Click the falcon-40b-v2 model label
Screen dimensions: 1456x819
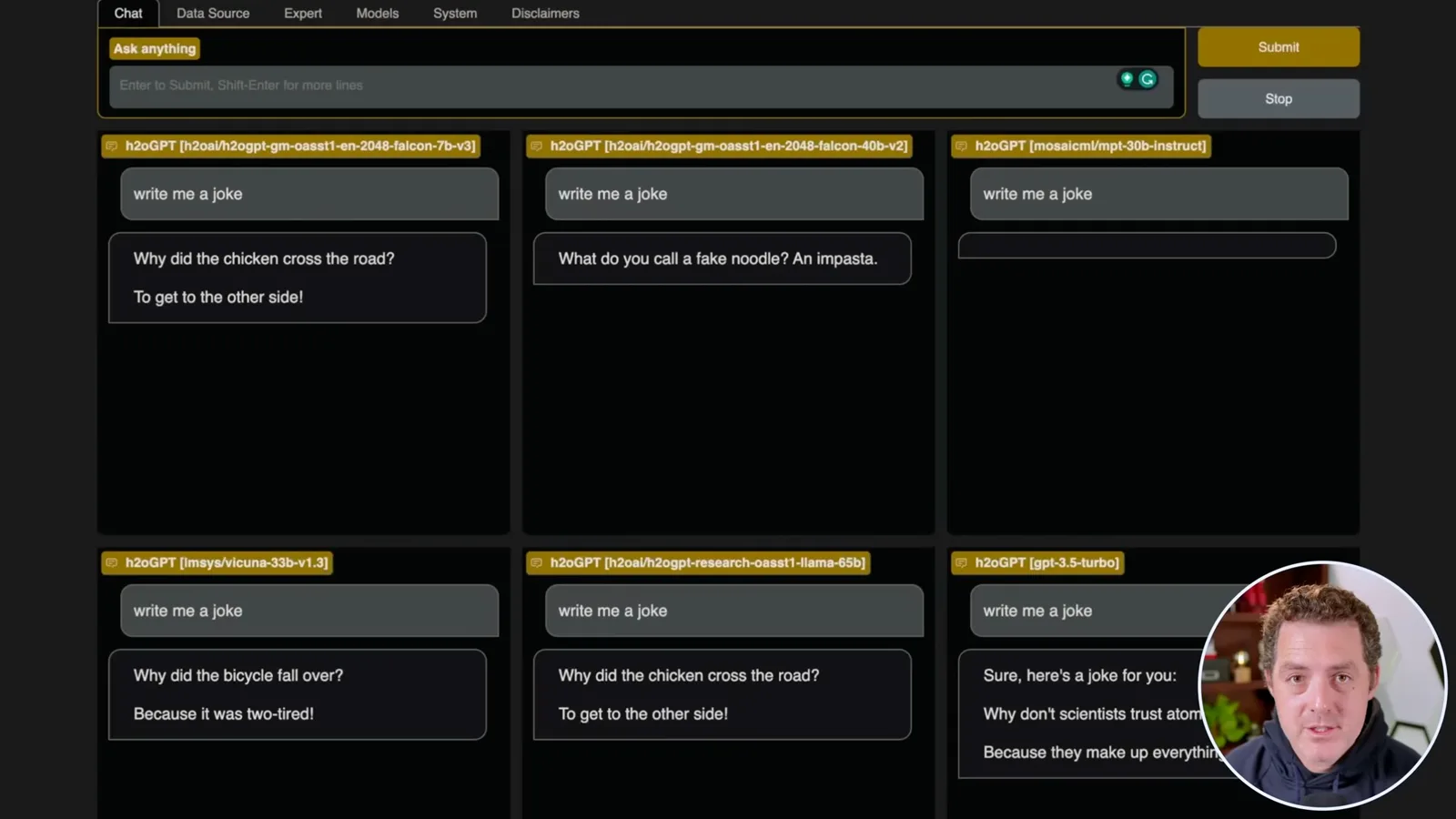720,146
